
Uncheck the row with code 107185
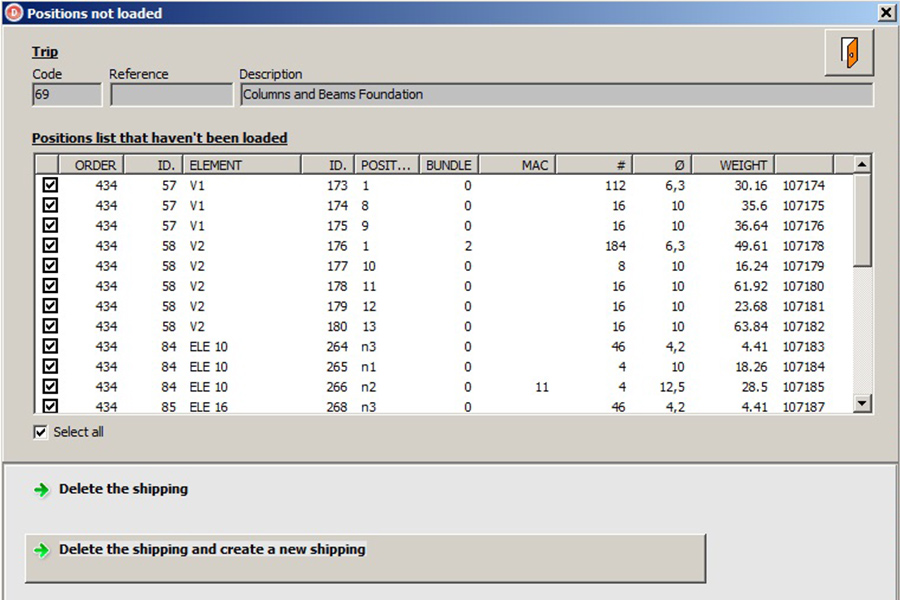tap(50, 386)
